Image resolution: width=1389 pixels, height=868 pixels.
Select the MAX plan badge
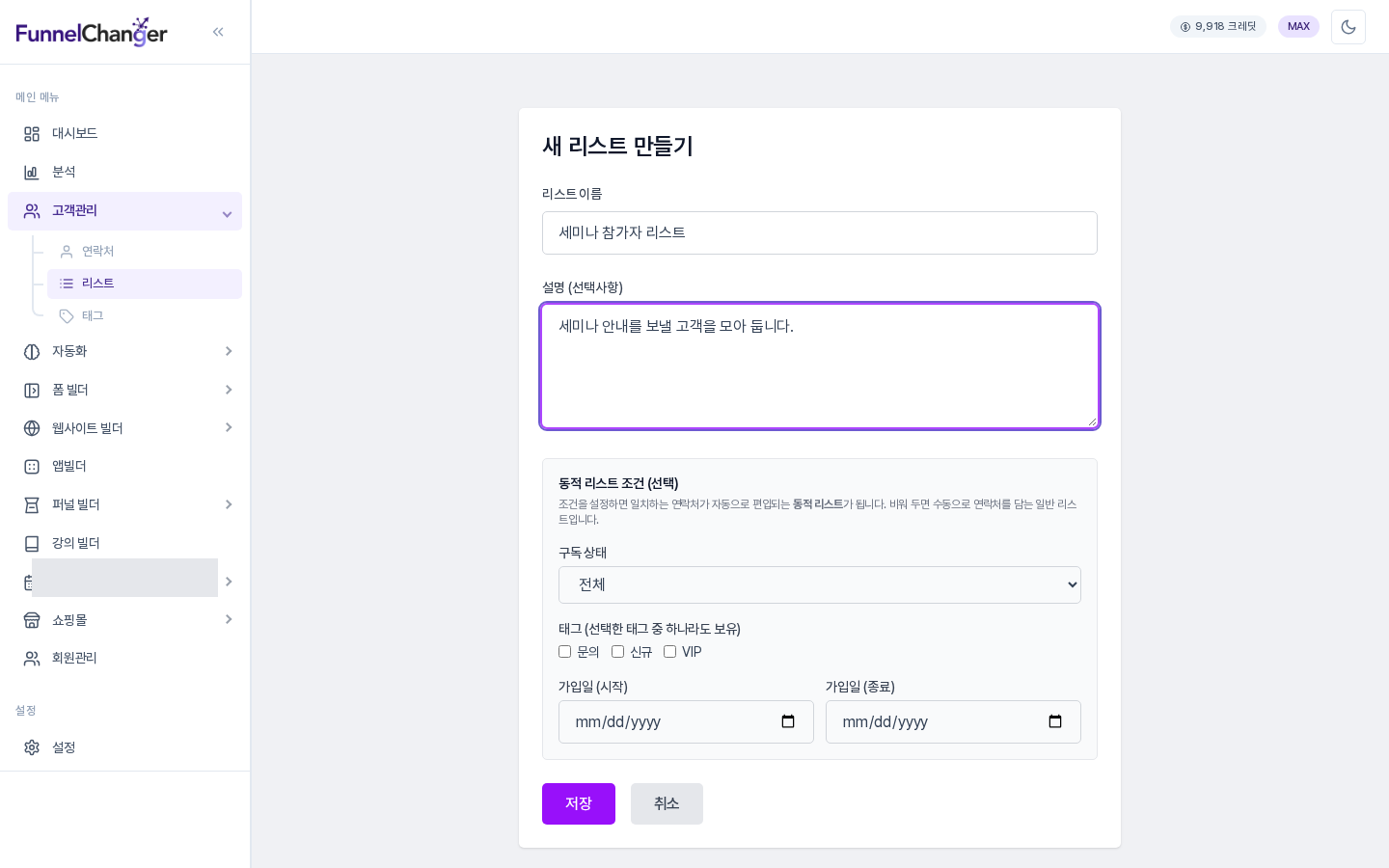tap(1298, 27)
